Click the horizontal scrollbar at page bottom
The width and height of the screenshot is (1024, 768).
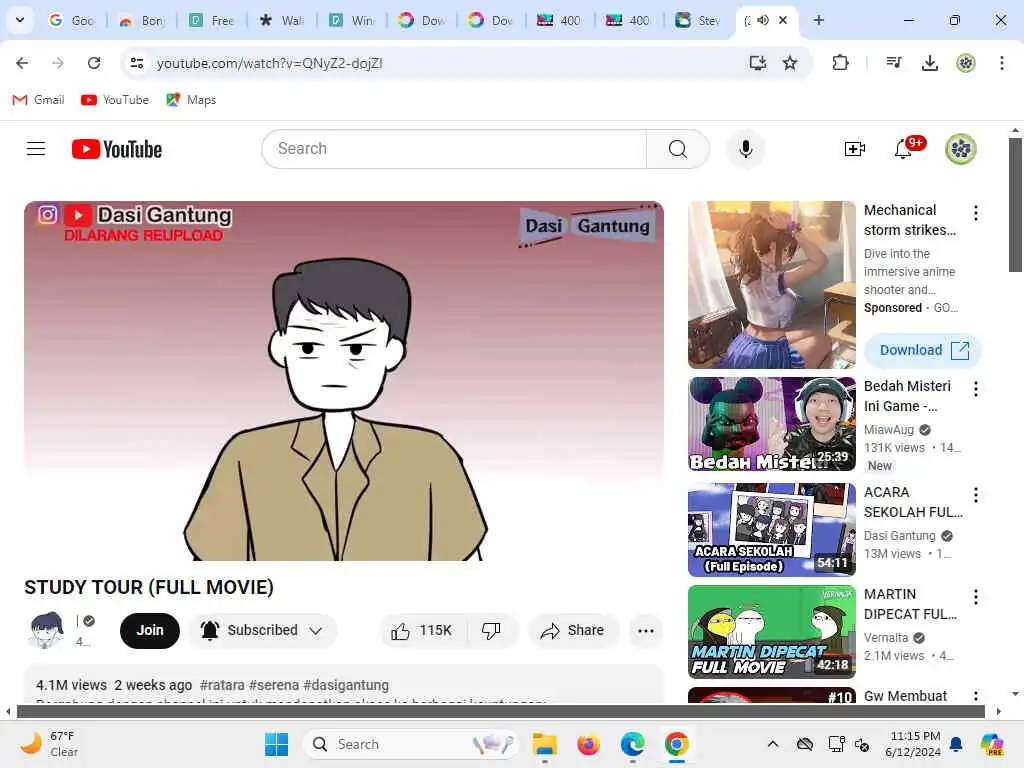(501, 711)
